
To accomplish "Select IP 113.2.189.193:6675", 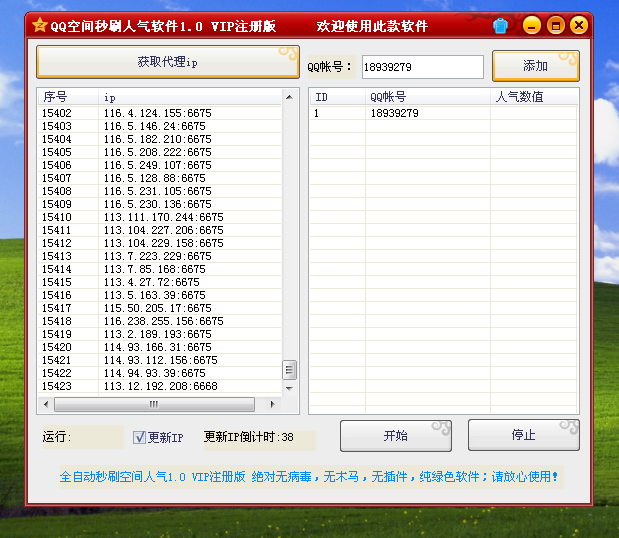I will [x=159, y=335].
